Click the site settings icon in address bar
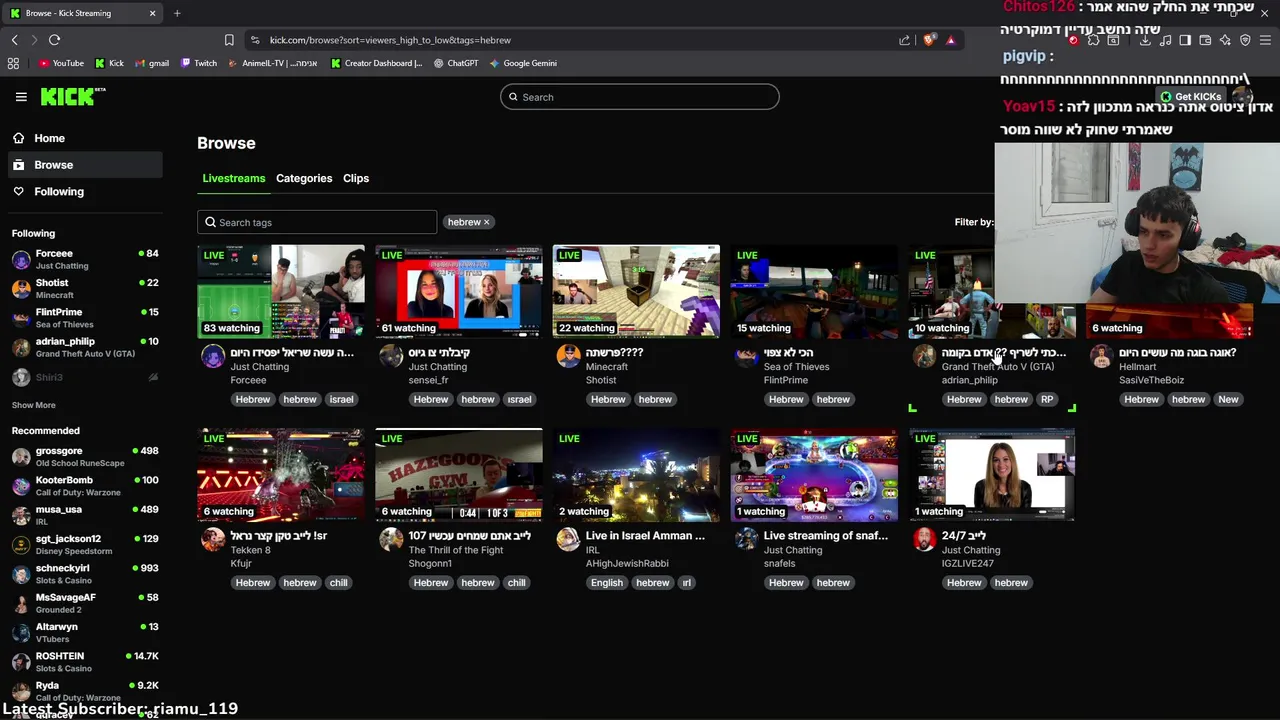Image resolution: width=1280 pixels, height=720 pixels. point(255,40)
